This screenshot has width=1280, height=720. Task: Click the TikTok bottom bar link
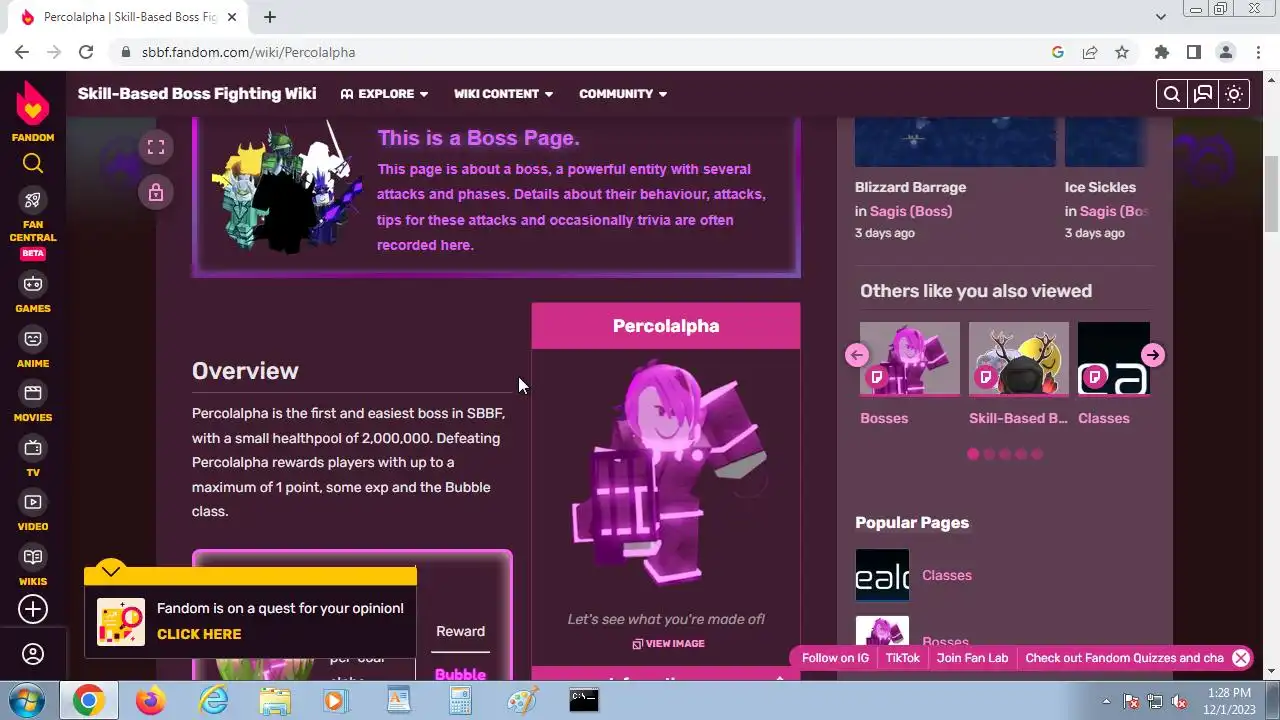point(902,658)
